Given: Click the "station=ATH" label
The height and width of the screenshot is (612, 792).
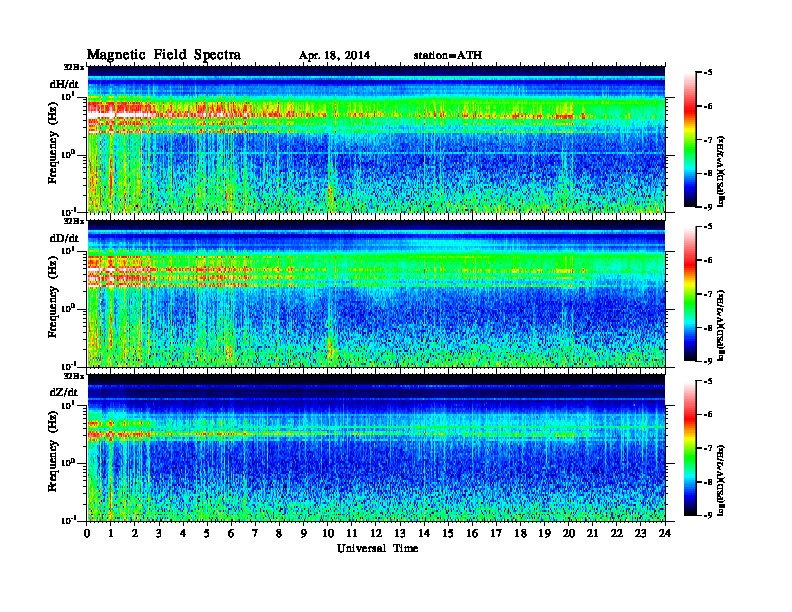Looking at the screenshot, I should pyautogui.click(x=448, y=56).
